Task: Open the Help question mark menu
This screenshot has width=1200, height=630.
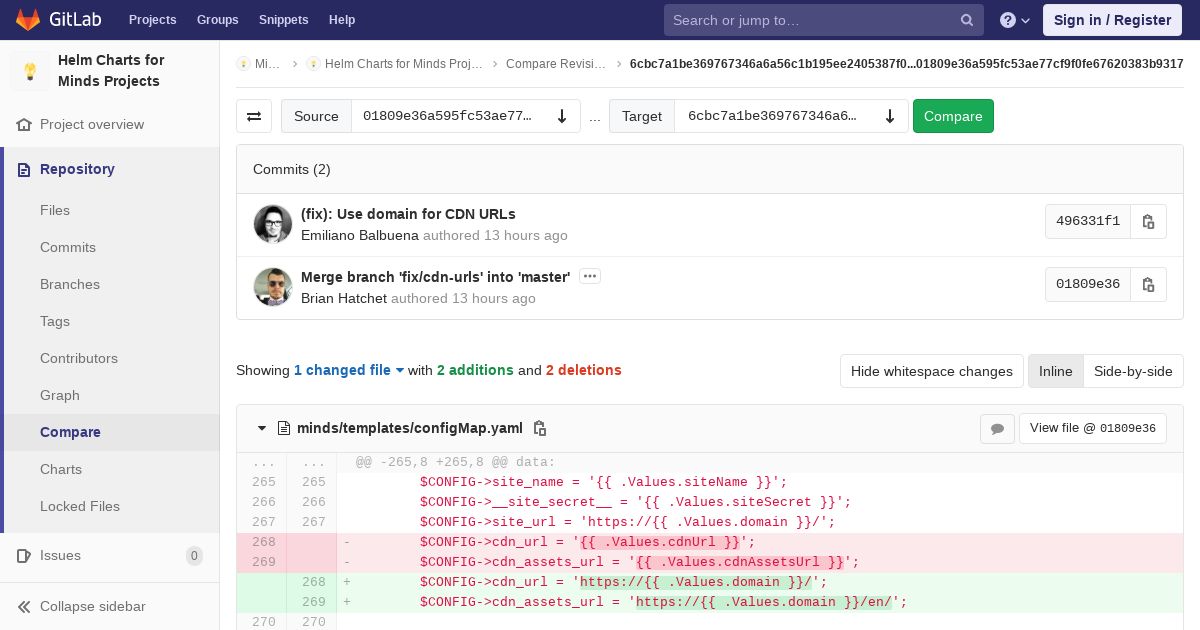Action: [1014, 20]
